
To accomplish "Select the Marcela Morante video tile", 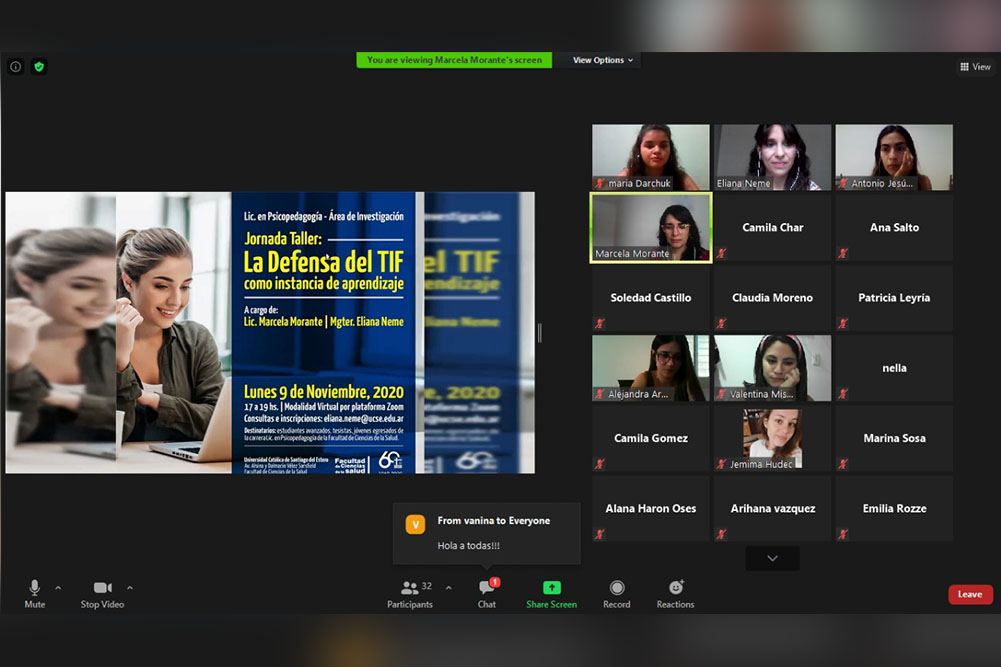I will pos(651,228).
